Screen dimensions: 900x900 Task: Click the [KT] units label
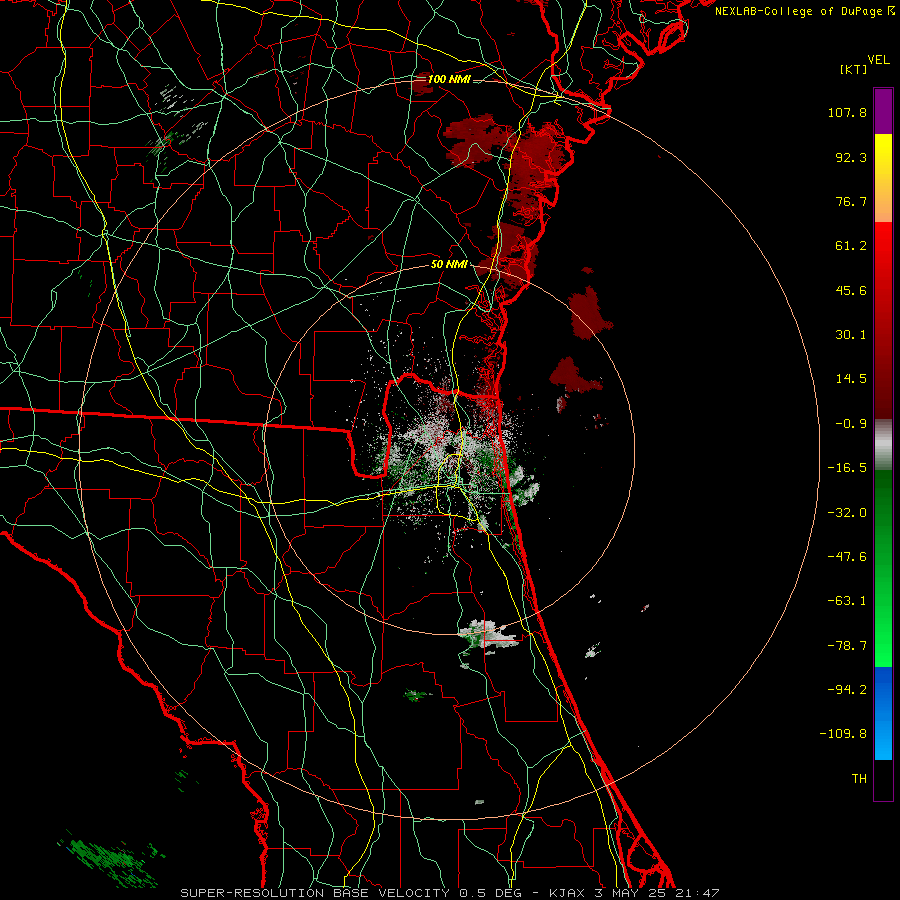[854, 69]
